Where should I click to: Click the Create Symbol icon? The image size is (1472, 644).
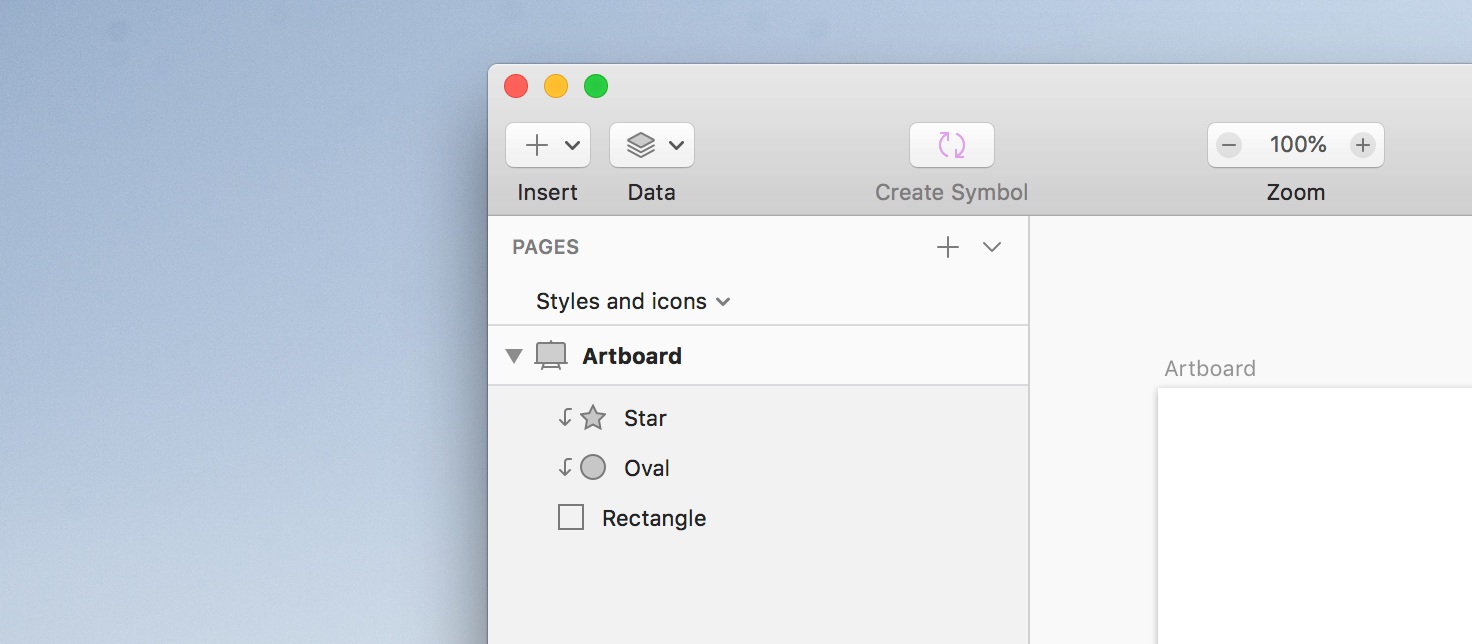tap(951, 145)
